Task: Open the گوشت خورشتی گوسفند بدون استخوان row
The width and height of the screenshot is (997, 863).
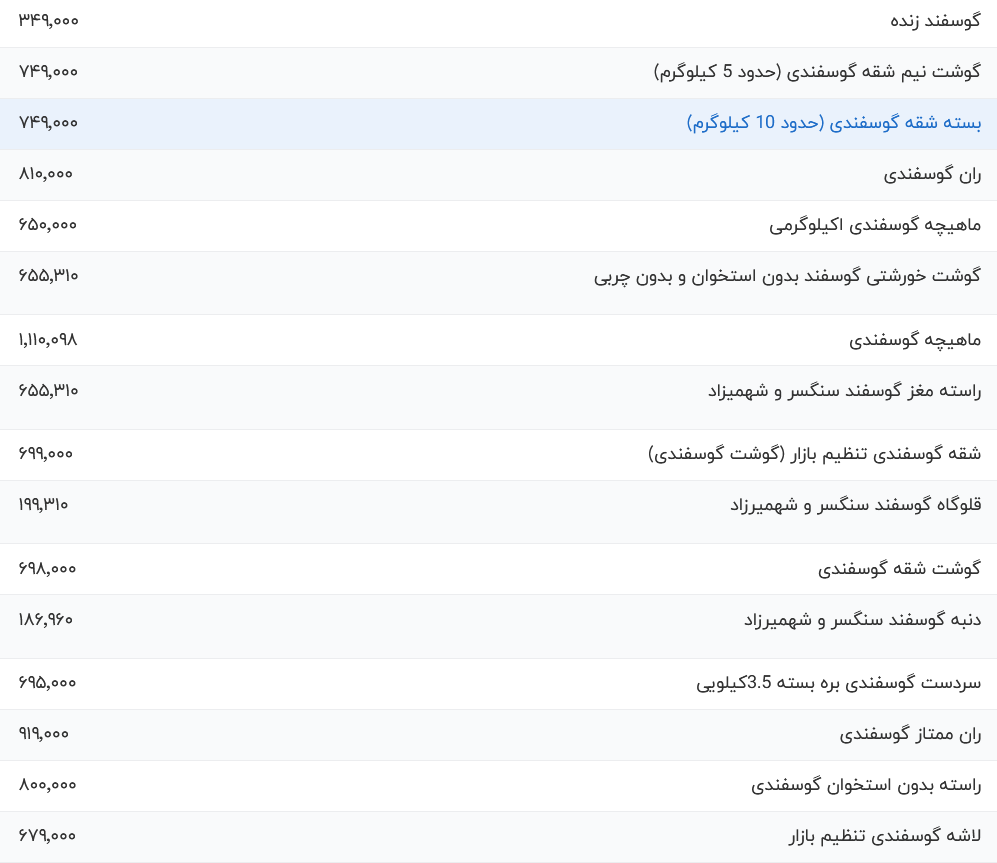Action: coord(790,276)
